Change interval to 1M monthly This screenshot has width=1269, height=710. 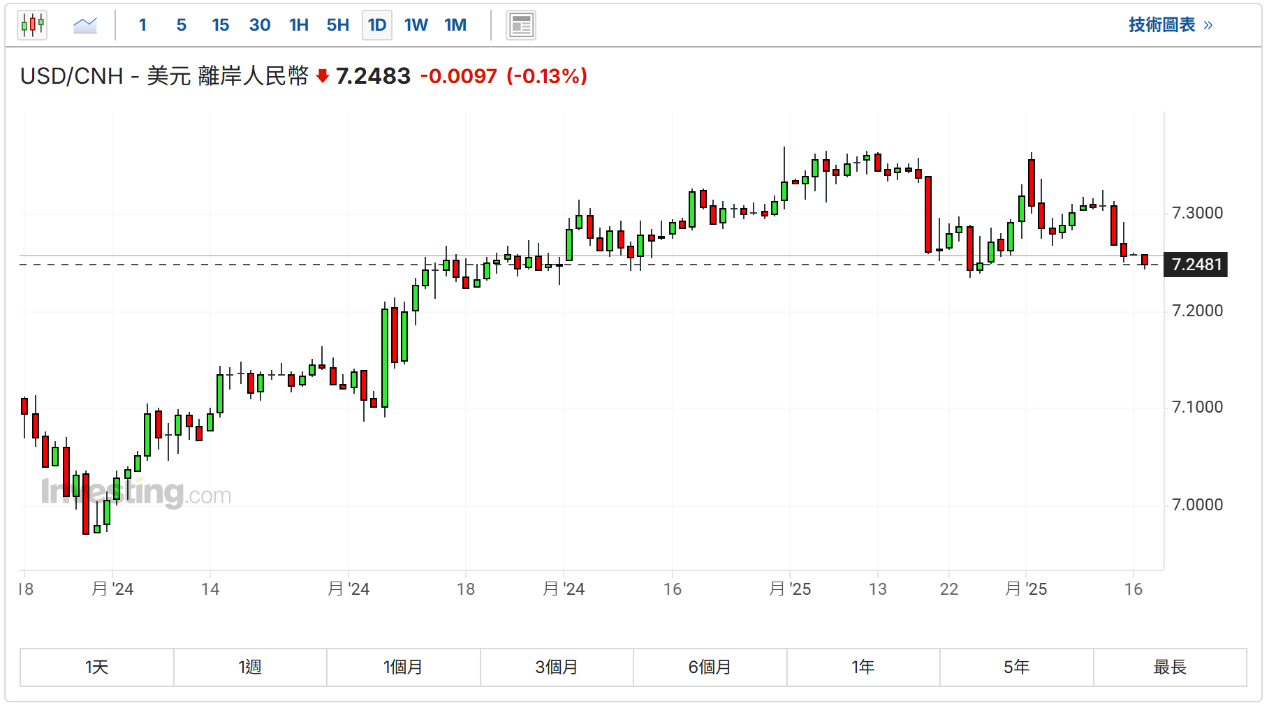pyautogui.click(x=455, y=25)
